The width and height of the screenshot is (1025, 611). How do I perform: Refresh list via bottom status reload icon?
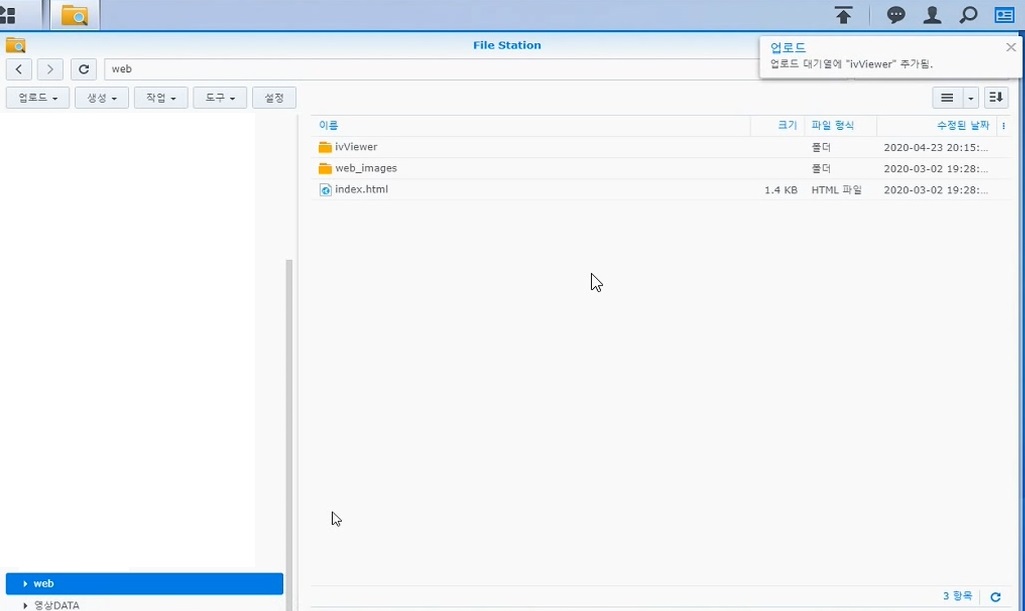tap(995, 597)
